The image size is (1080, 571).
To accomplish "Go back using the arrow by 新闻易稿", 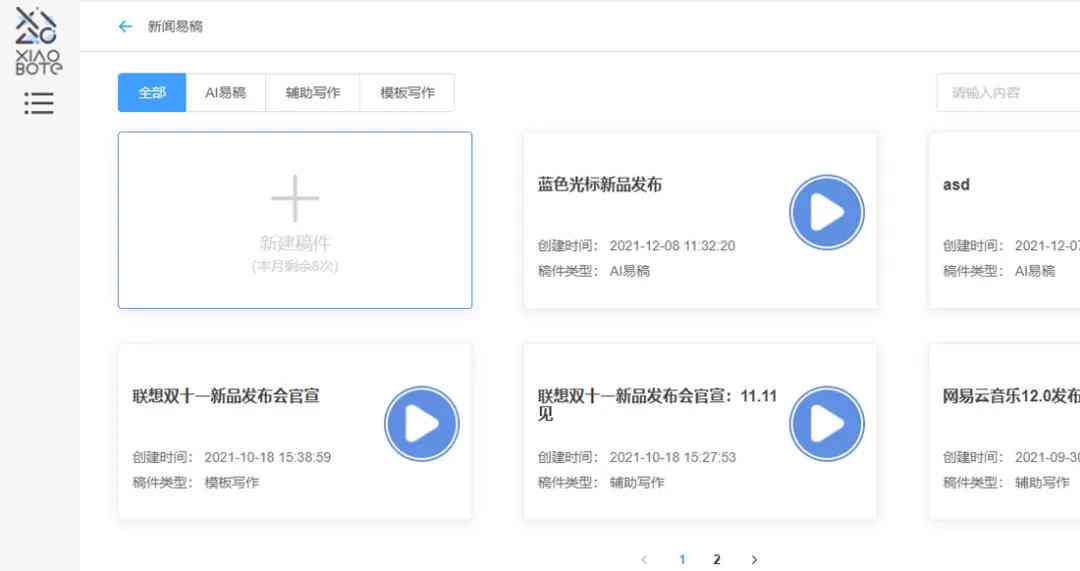I will [125, 26].
